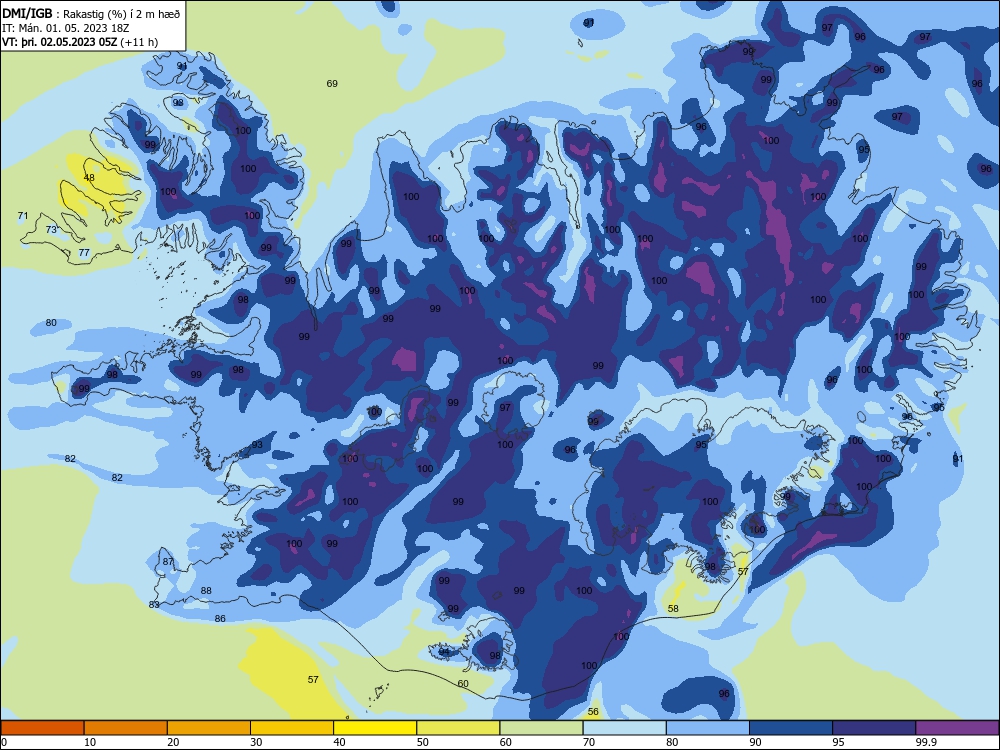Click the legend tick label '0'
The image size is (1000, 750).
[x=4, y=742]
